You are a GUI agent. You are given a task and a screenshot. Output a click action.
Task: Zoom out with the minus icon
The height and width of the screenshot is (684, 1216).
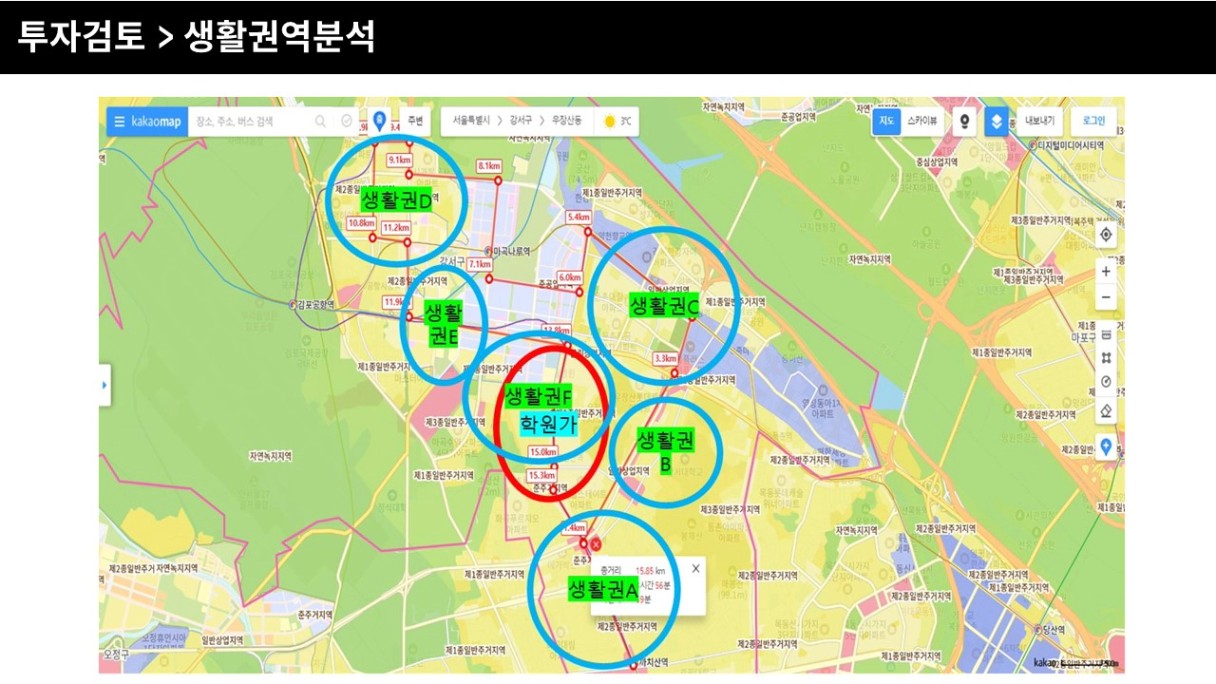point(1106,297)
